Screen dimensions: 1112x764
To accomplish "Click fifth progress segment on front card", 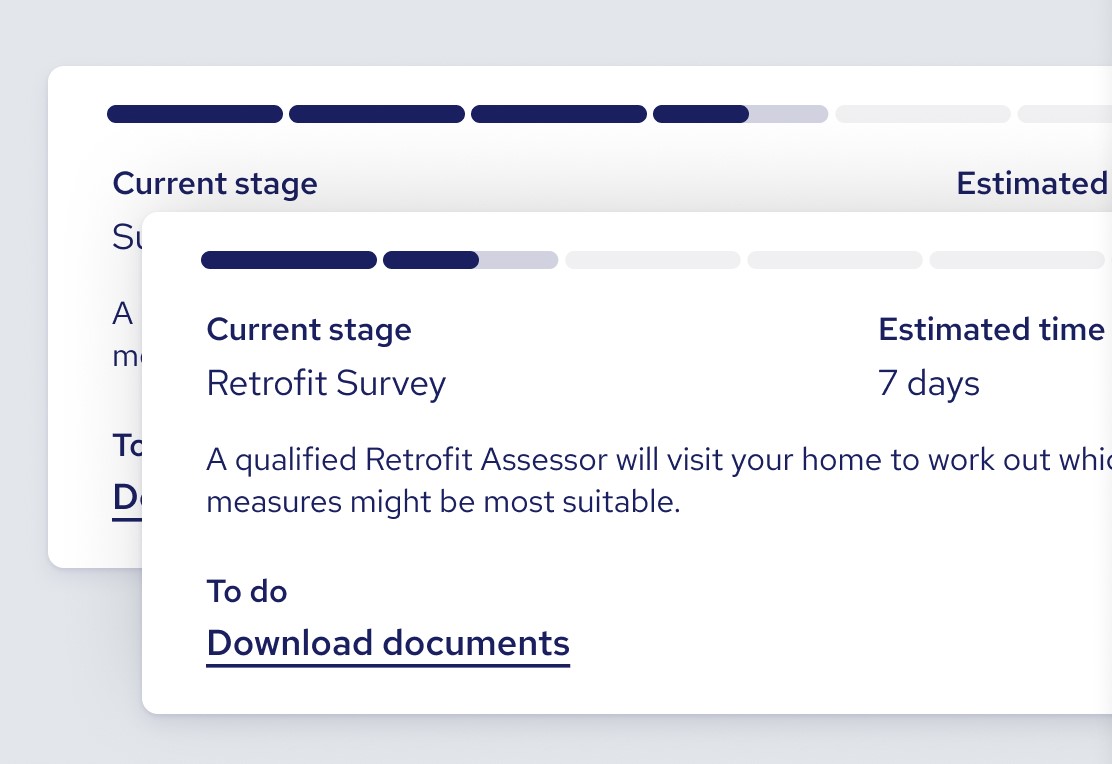I will (x=1017, y=260).
